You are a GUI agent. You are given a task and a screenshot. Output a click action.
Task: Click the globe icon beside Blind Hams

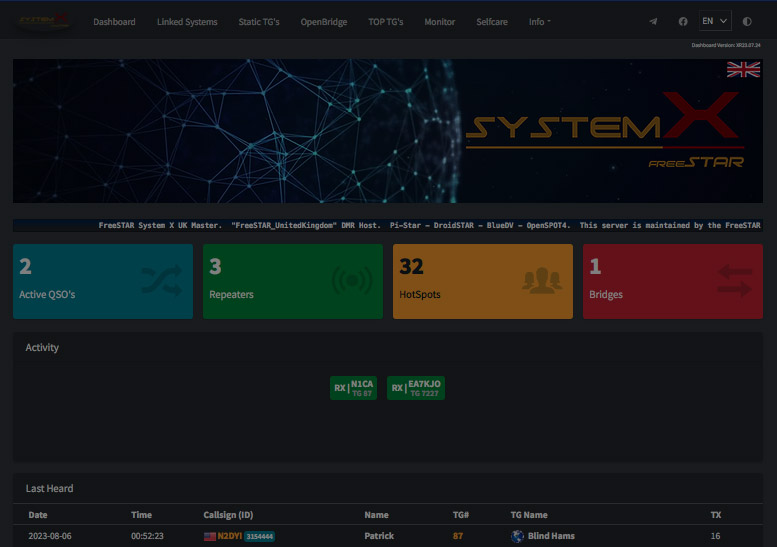pos(517,536)
